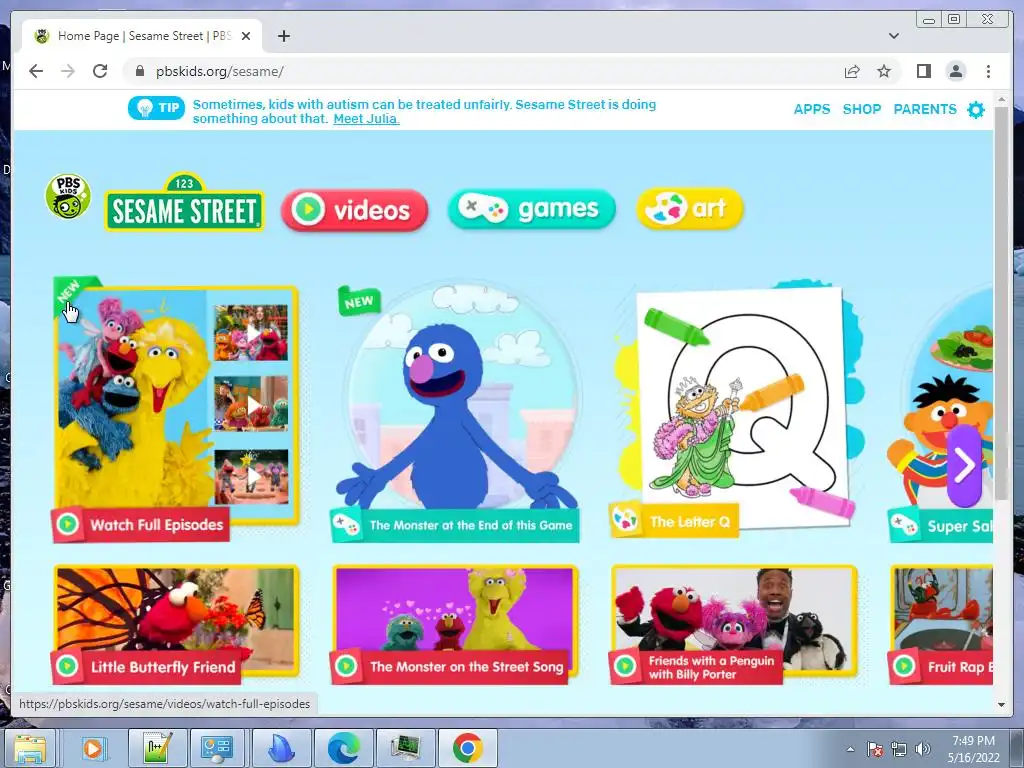Click play icon on Watch Full Episodes label
This screenshot has height=768, width=1024.
tap(67, 524)
